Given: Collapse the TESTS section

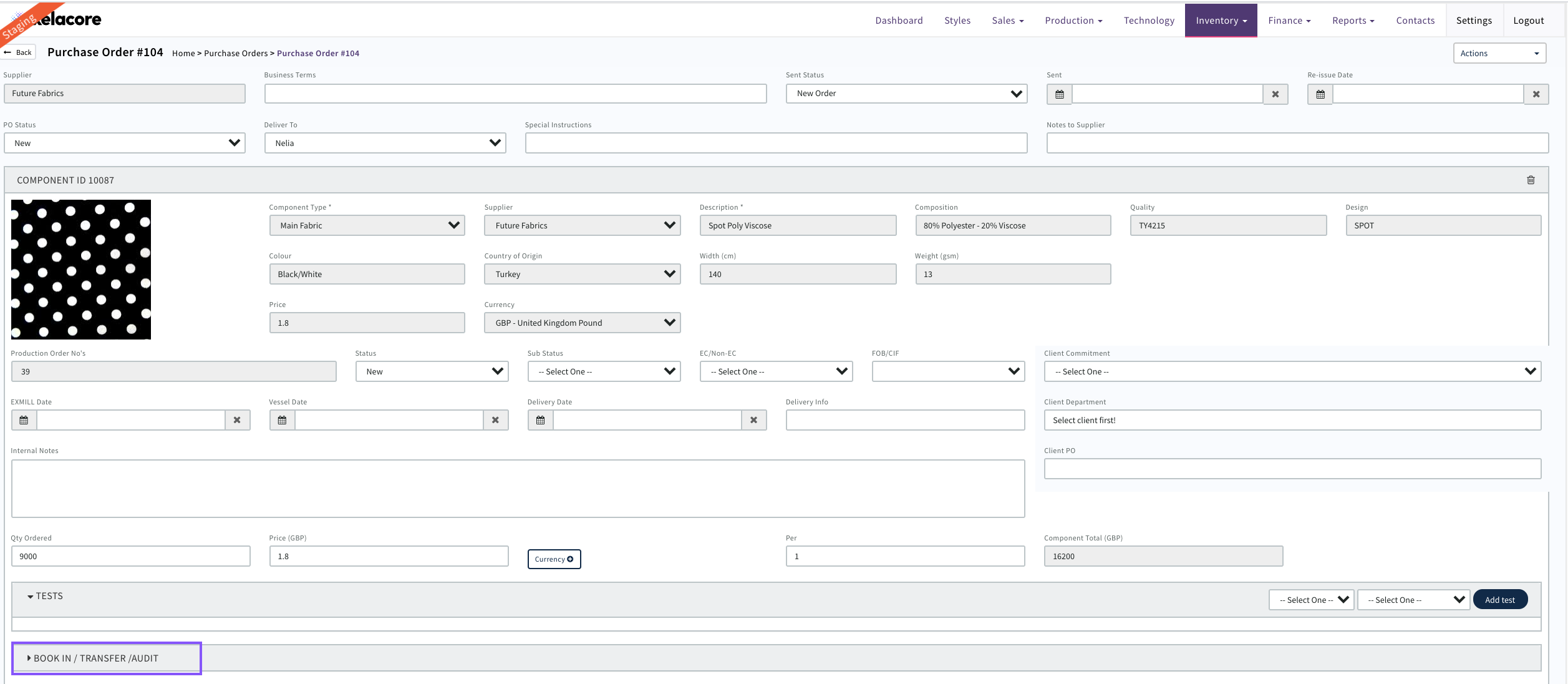Looking at the screenshot, I should point(45,596).
